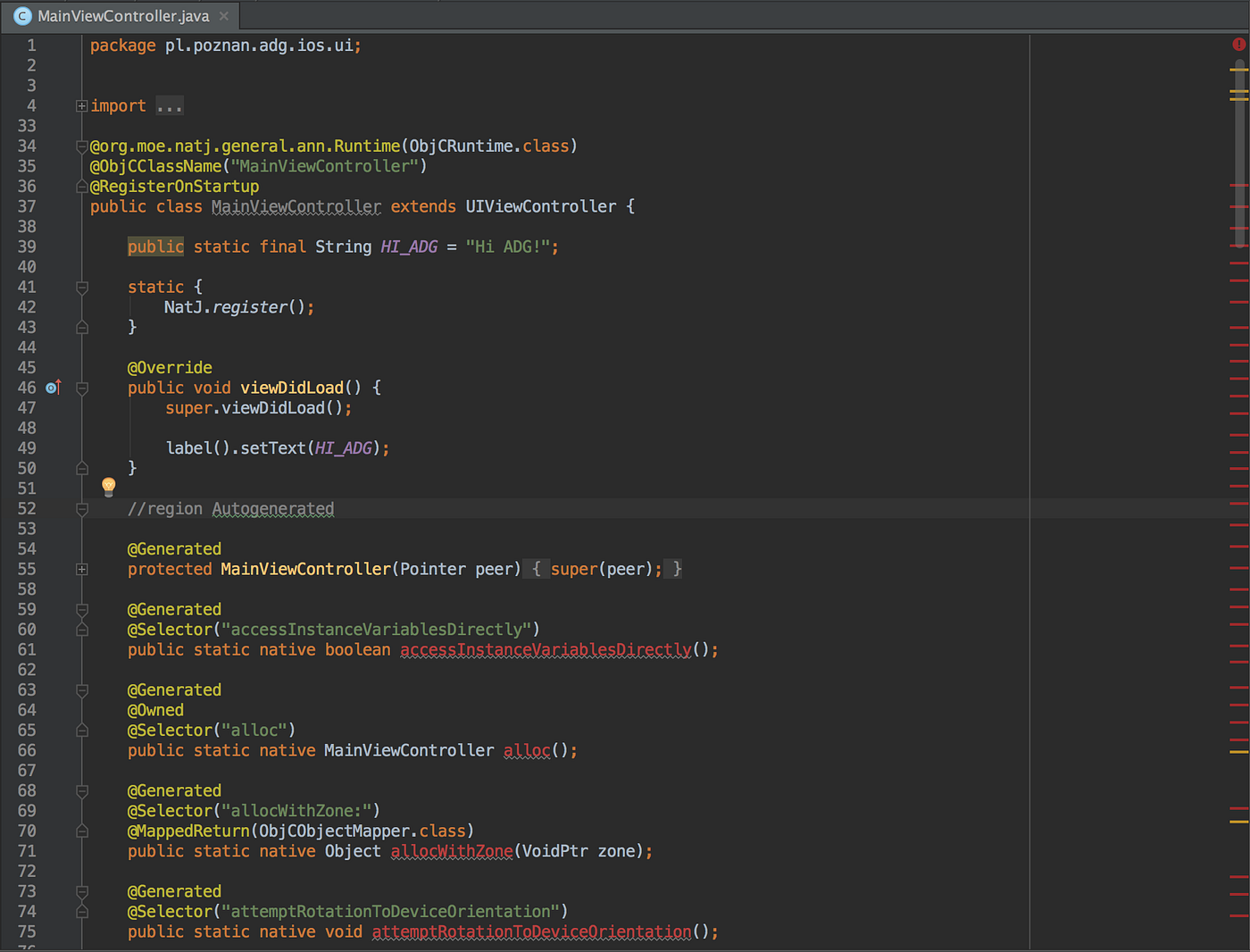Click the //region Autogenerated comment
1250x952 pixels.
pyautogui.click(x=230, y=509)
